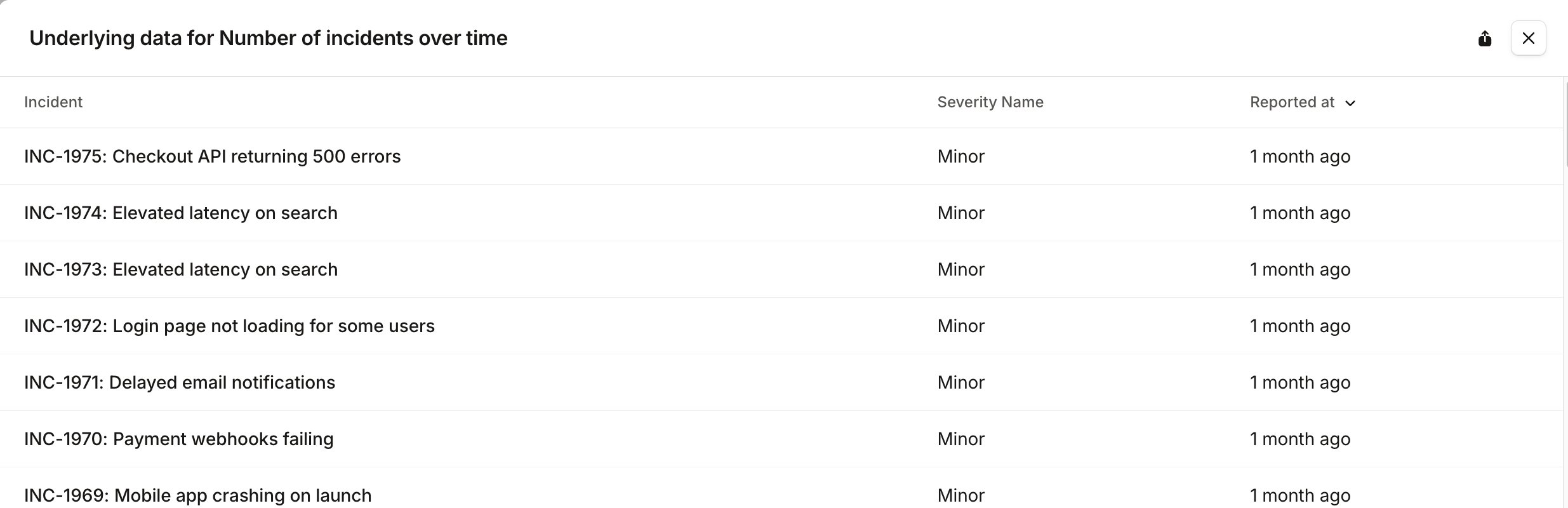This screenshot has height=508, width=1568.
Task: Click the export share icon
Action: pyautogui.click(x=1484, y=39)
